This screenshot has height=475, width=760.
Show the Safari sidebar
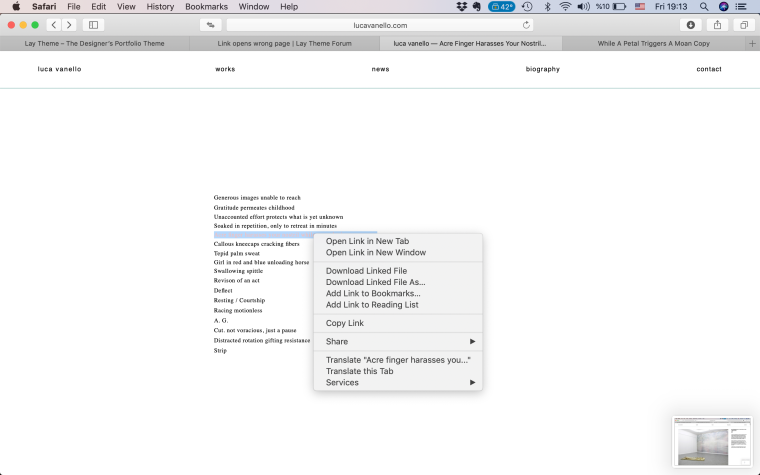pyautogui.click(x=94, y=25)
